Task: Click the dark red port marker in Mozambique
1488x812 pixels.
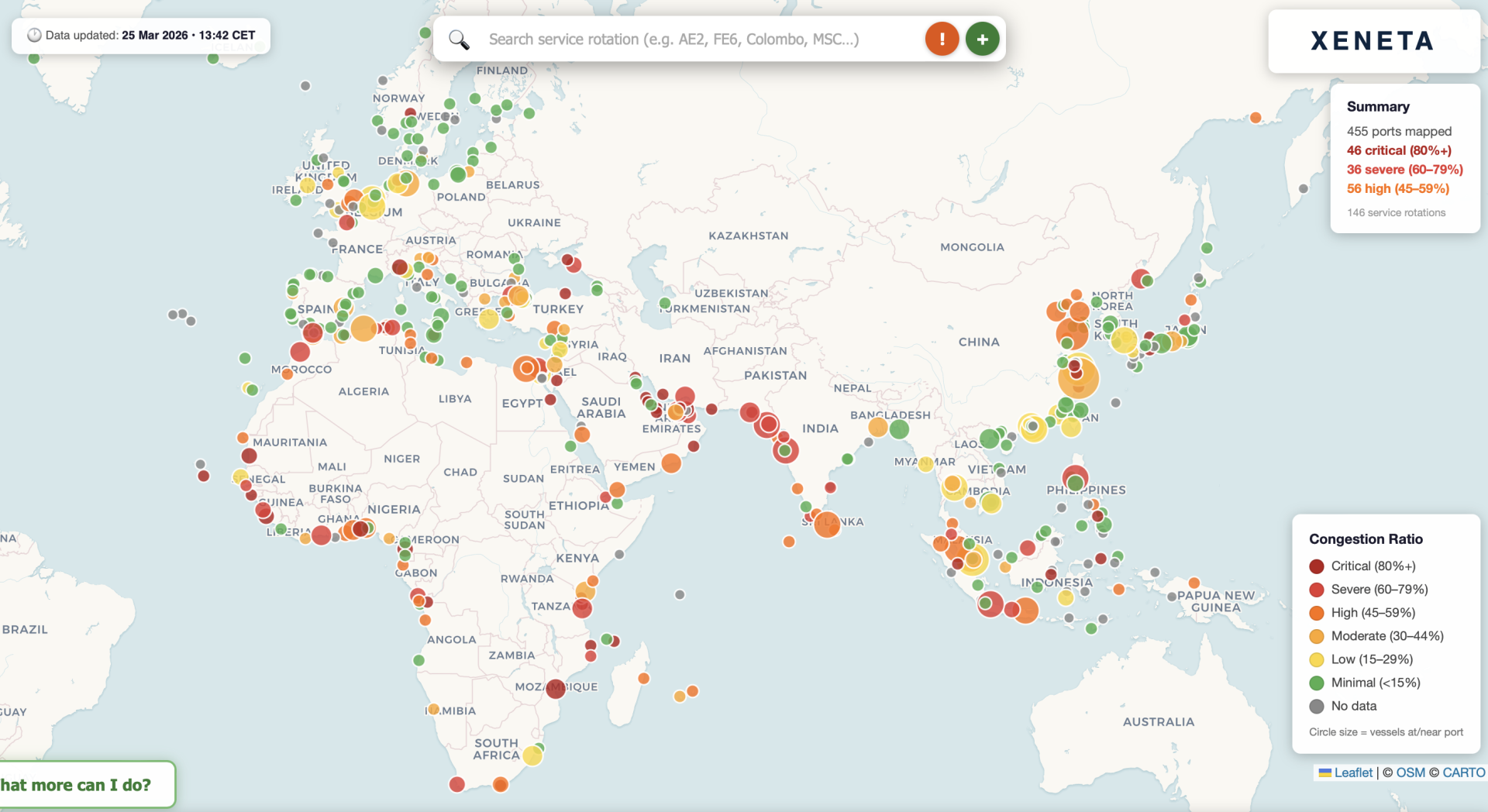Action: click(555, 688)
